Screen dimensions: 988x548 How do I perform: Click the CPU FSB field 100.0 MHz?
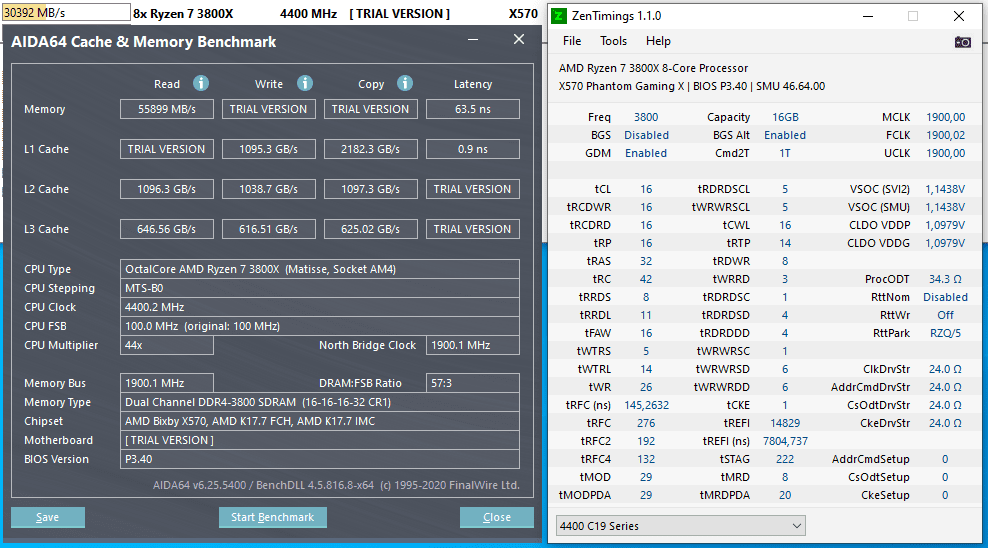(x=320, y=326)
